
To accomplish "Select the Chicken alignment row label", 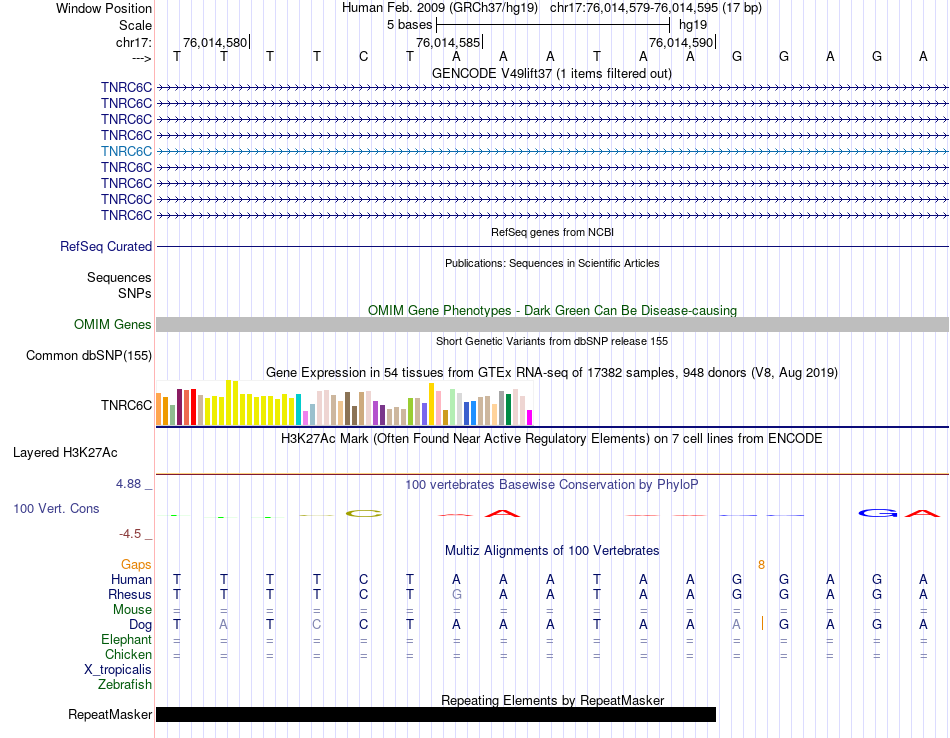I will click(x=128, y=654).
